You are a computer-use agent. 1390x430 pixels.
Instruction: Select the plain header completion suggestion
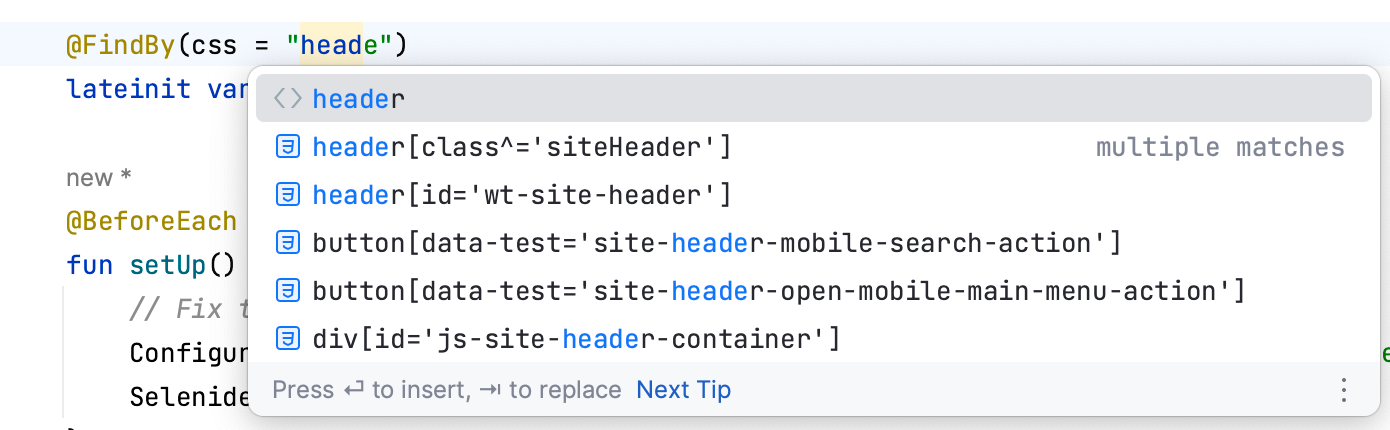pyautogui.click(x=359, y=99)
